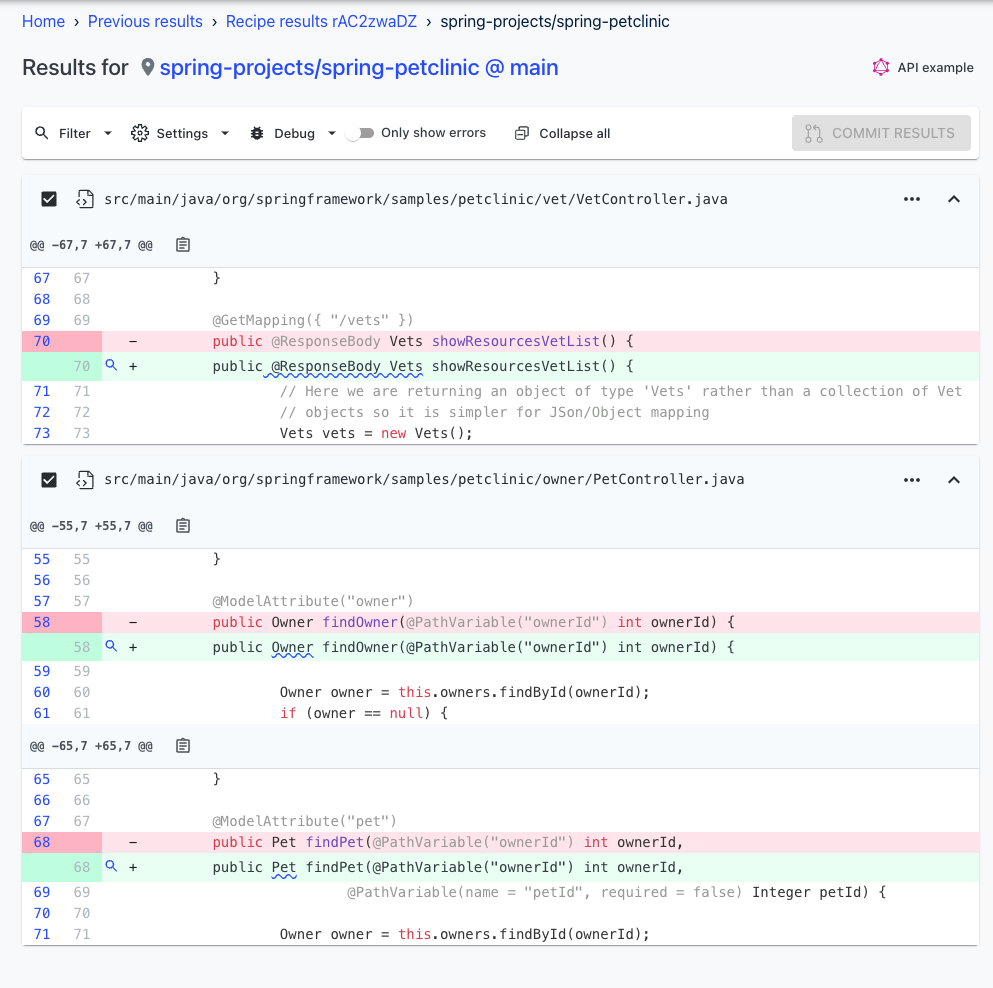The image size is (993, 988).
Task: Click Previous results
Action: 145,21
